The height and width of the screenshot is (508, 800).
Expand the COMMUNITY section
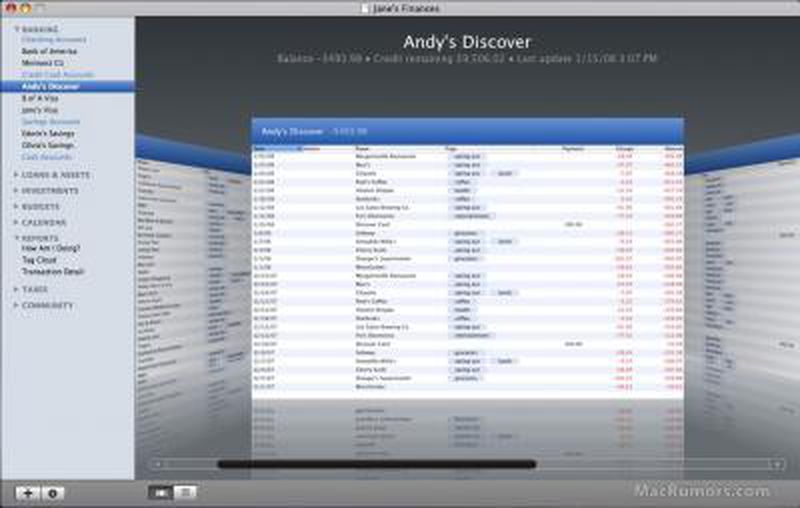[16, 305]
